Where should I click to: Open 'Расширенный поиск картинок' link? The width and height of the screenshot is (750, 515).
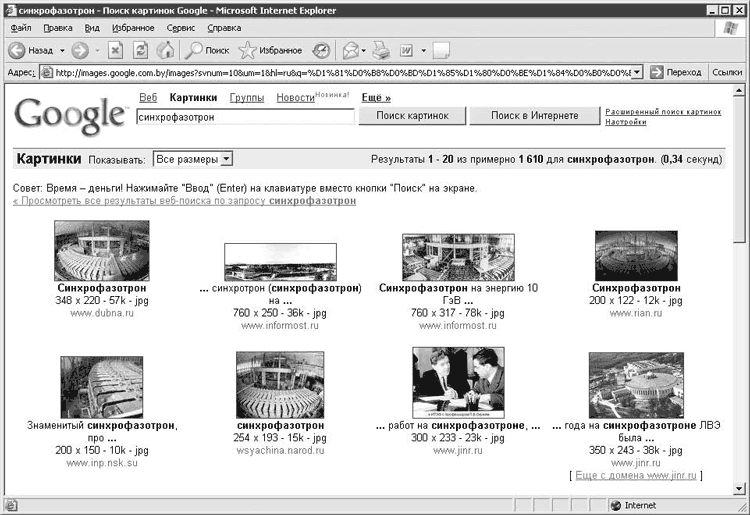662,112
